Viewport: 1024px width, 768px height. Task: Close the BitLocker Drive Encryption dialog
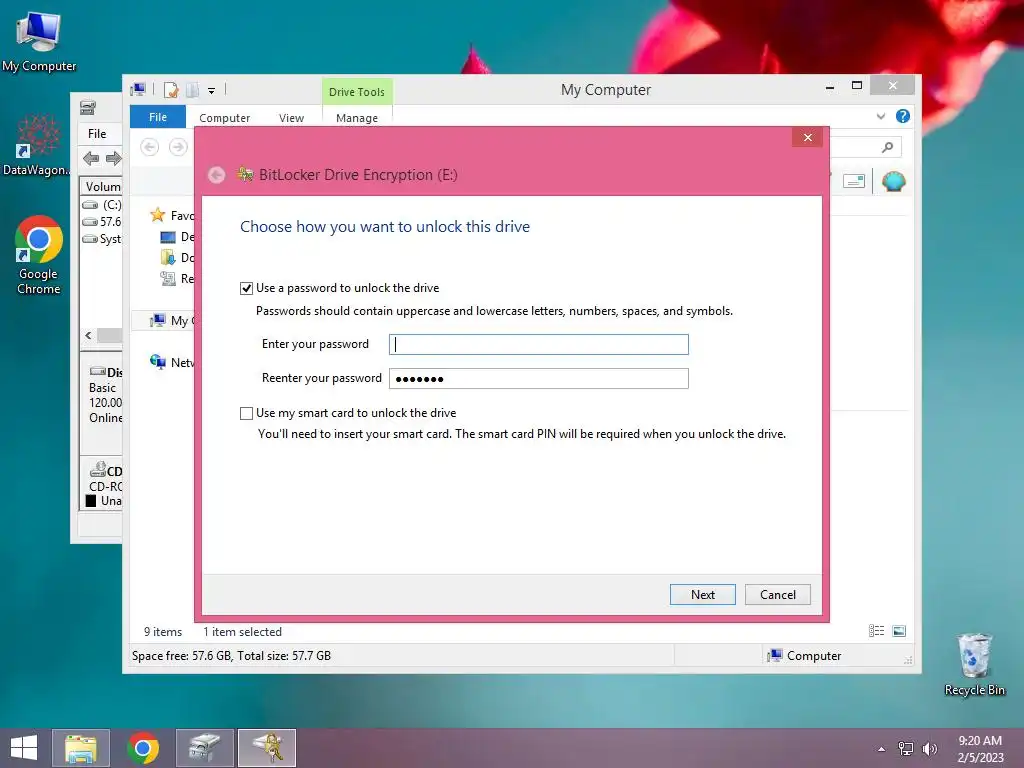pos(808,137)
